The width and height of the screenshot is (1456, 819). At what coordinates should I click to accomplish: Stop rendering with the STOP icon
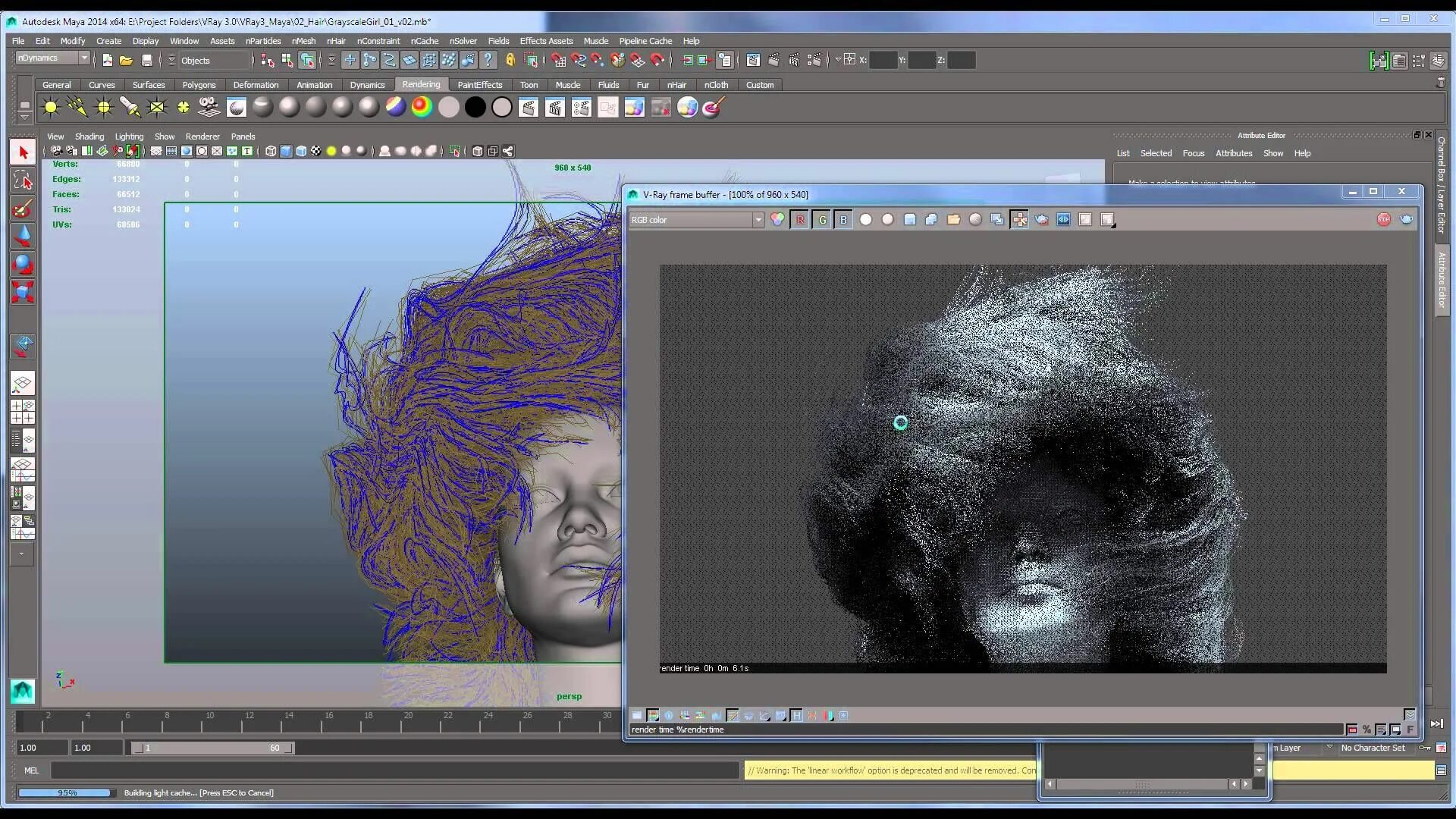click(x=1383, y=220)
